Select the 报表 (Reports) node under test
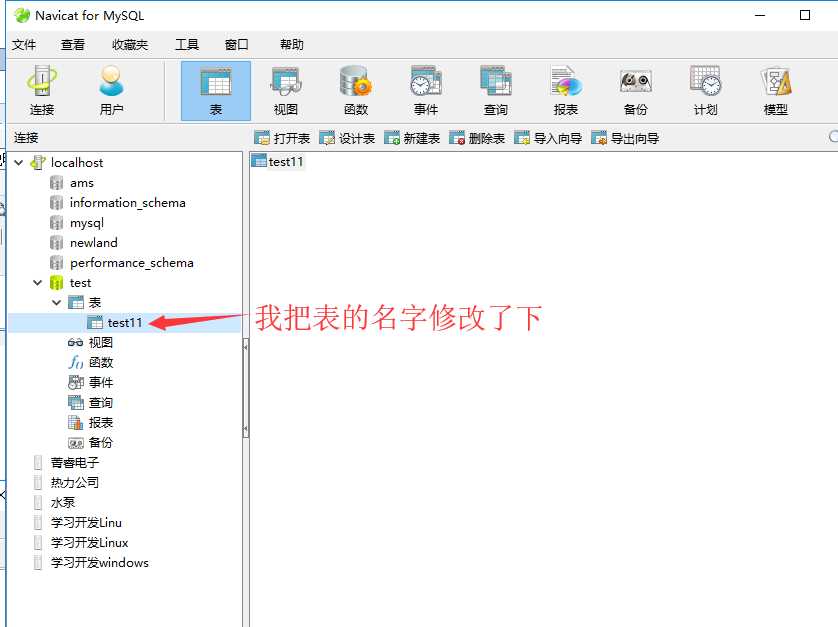Screen dimensions: 838x627 coord(100,422)
